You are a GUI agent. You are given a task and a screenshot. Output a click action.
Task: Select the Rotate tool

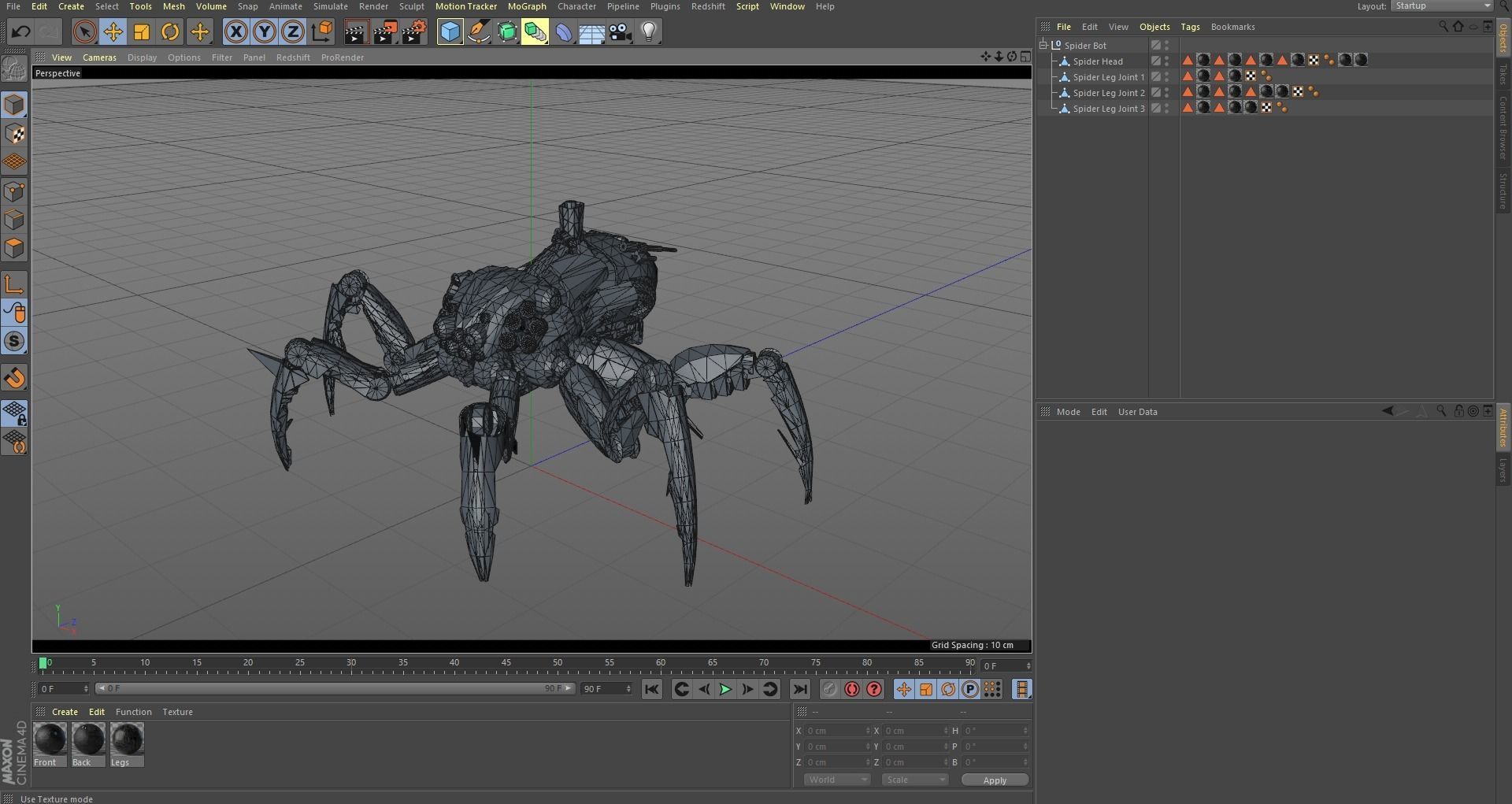(170, 32)
